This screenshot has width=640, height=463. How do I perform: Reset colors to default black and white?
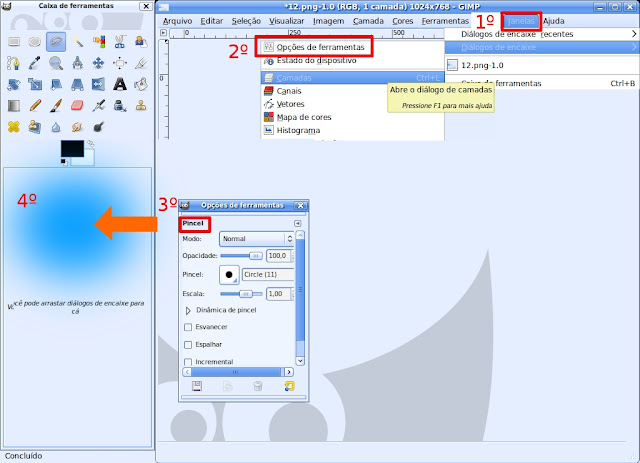tap(64, 162)
